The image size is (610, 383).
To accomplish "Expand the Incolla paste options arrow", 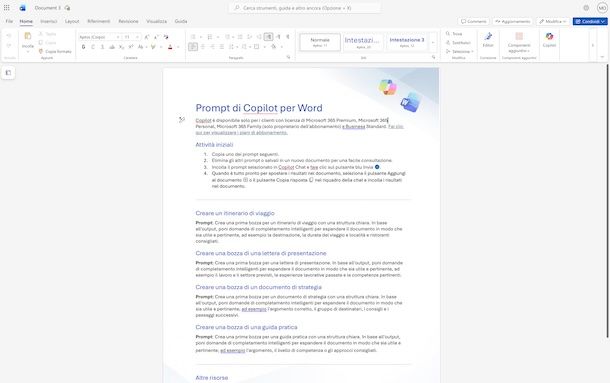I will tap(28, 52).
